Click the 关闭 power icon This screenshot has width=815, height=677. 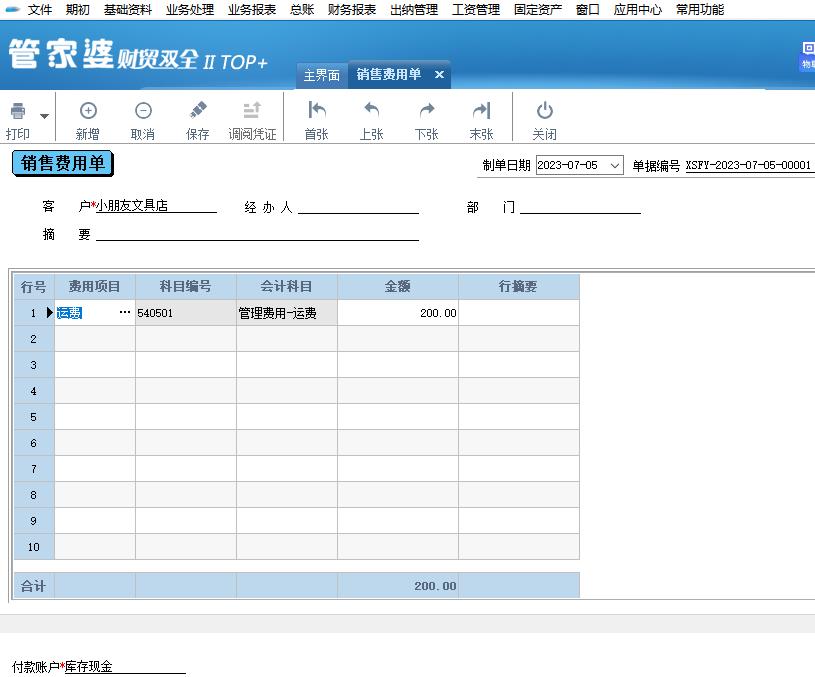[545, 110]
